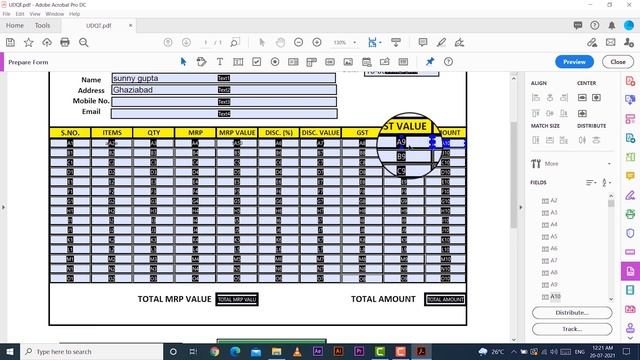640x360 pixels.
Task: Add a digital signature field
Action: click(x=384, y=62)
